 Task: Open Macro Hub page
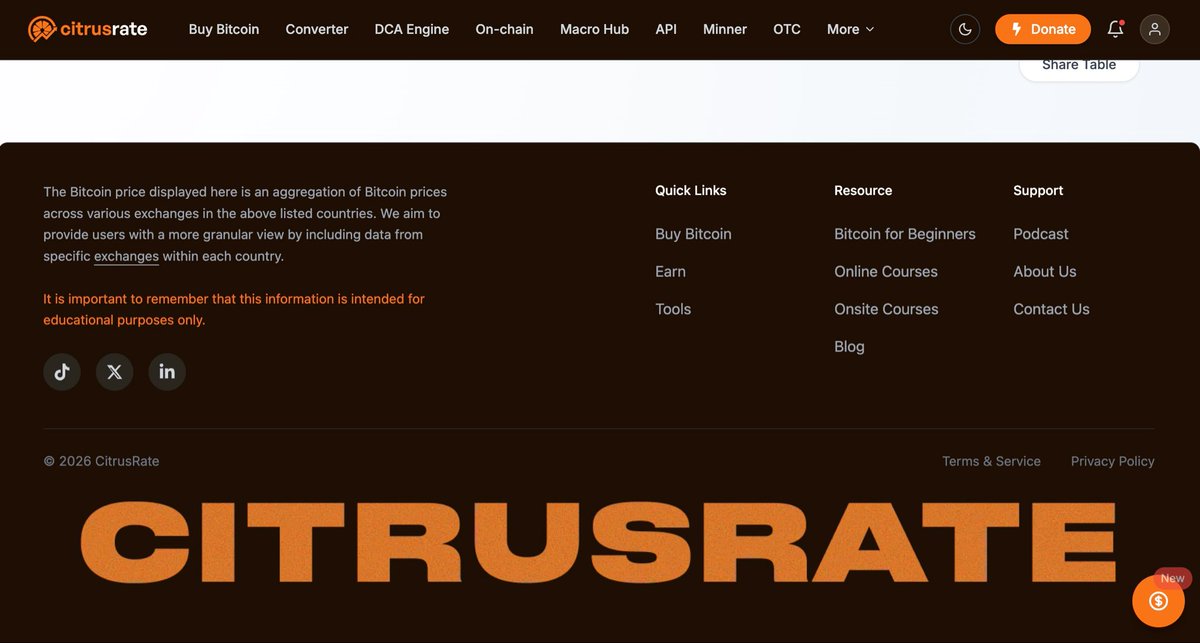click(595, 29)
